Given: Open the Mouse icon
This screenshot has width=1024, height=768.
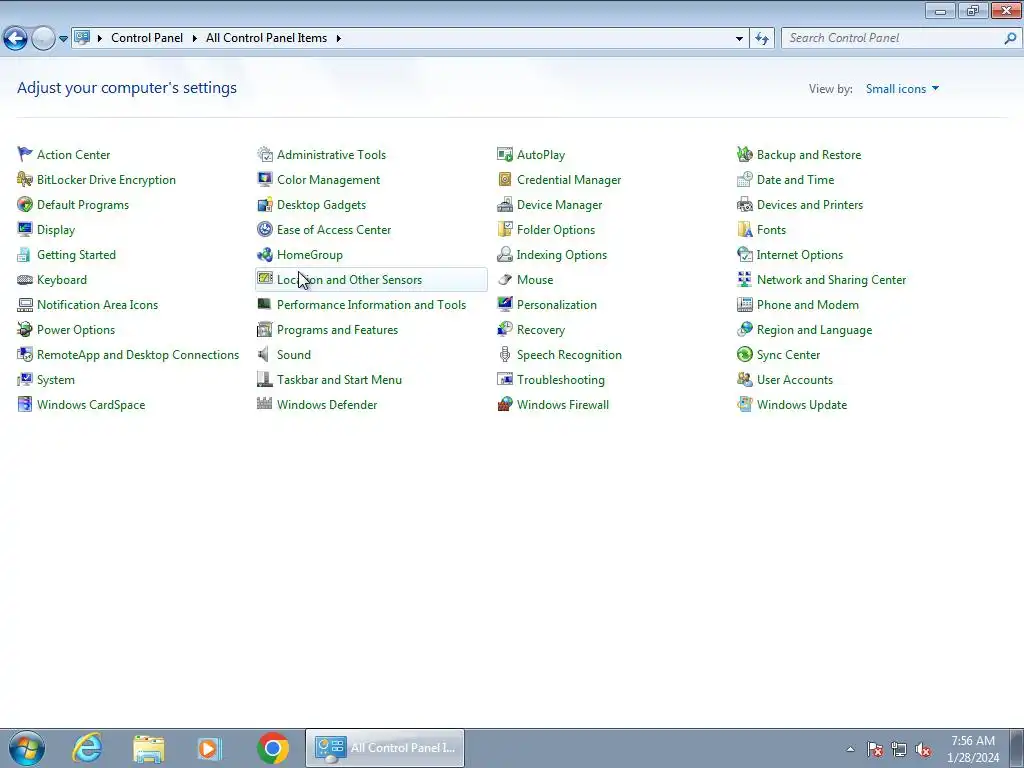Looking at the screenshot, I should click(x=505, y=280).
